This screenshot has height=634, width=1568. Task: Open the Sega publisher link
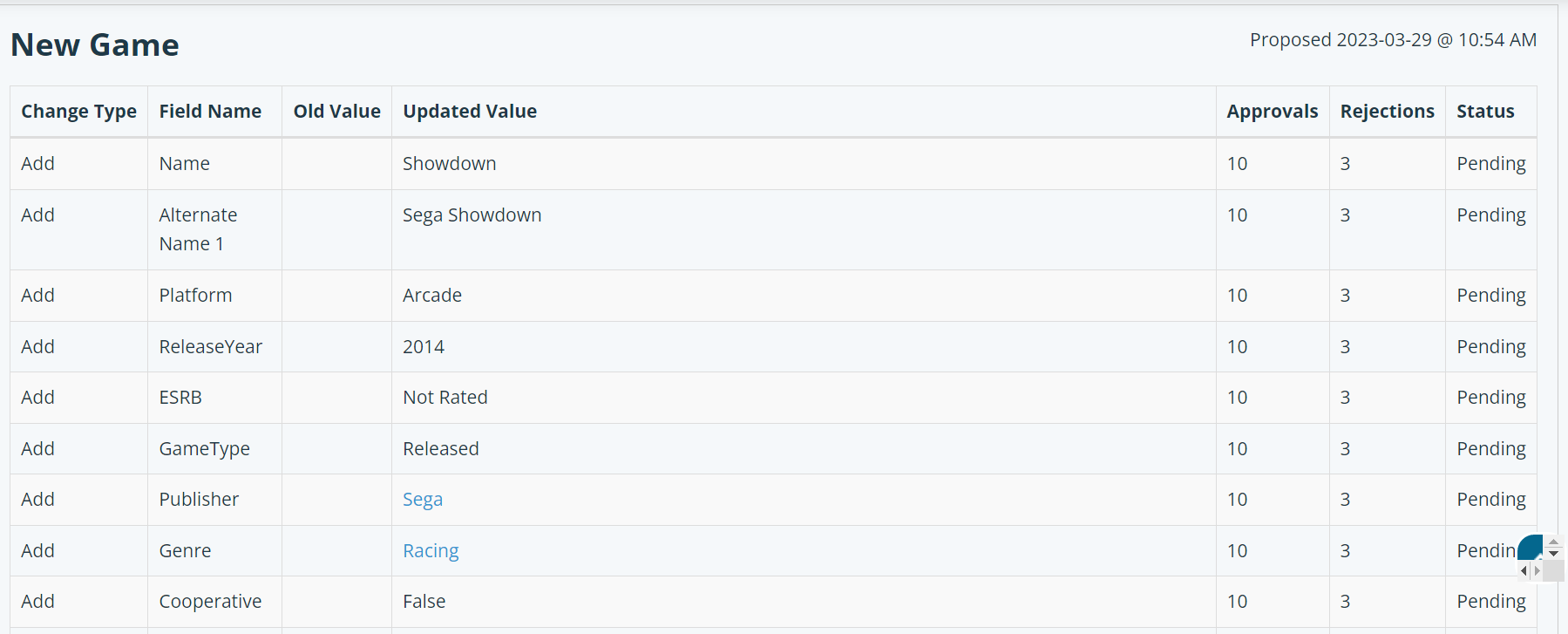(423, 500)
